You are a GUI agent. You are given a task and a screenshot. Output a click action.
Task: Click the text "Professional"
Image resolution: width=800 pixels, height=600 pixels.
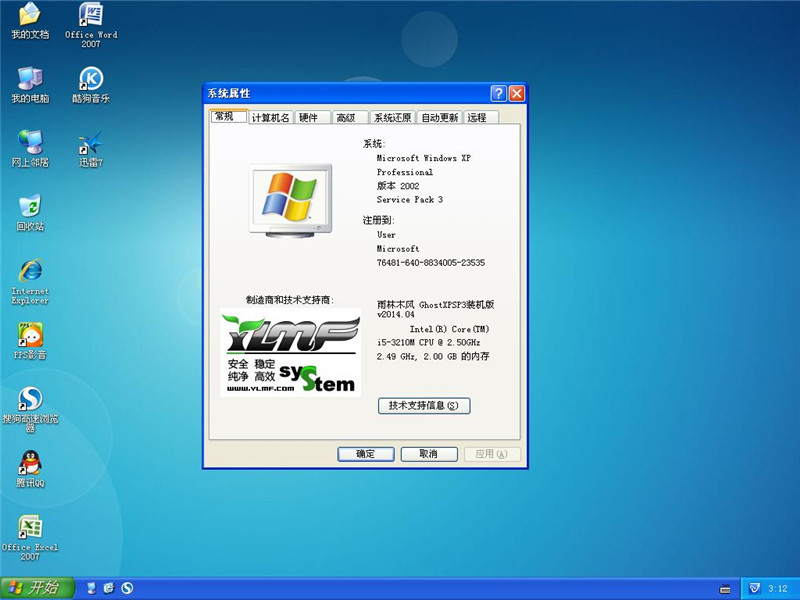[405, 172]
